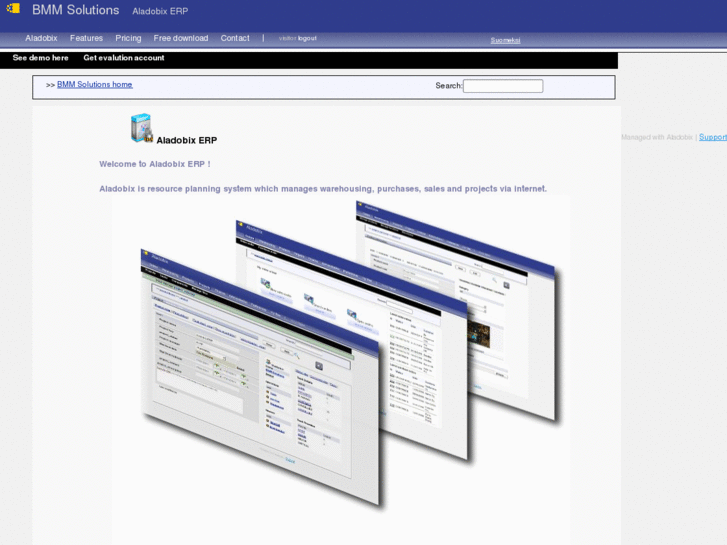Click the 'Managed with Aladobix' text
Screen dimensions: 727x545
click(x=657, y=137)
